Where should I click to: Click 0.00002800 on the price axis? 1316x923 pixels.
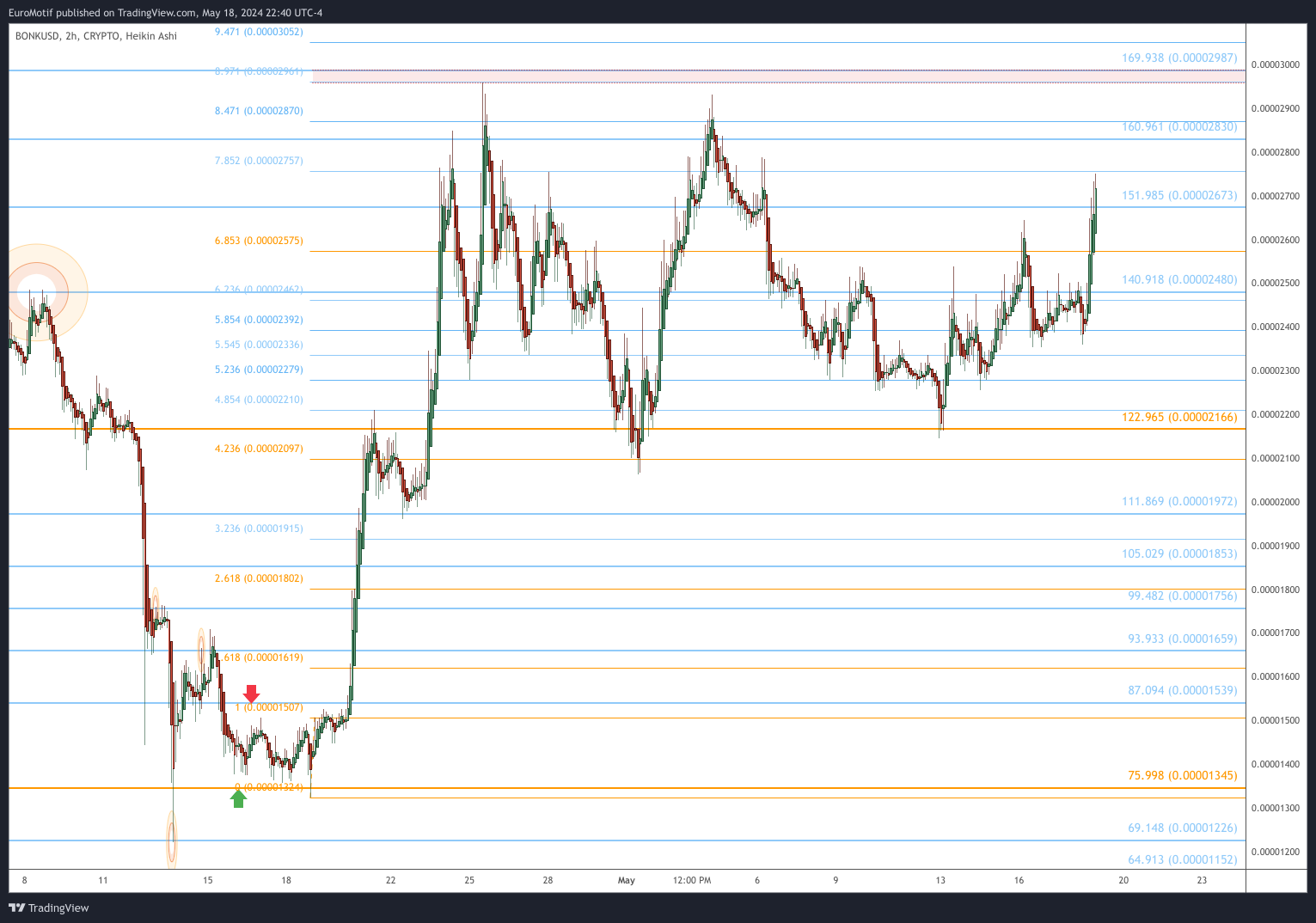click(1276, 153)
